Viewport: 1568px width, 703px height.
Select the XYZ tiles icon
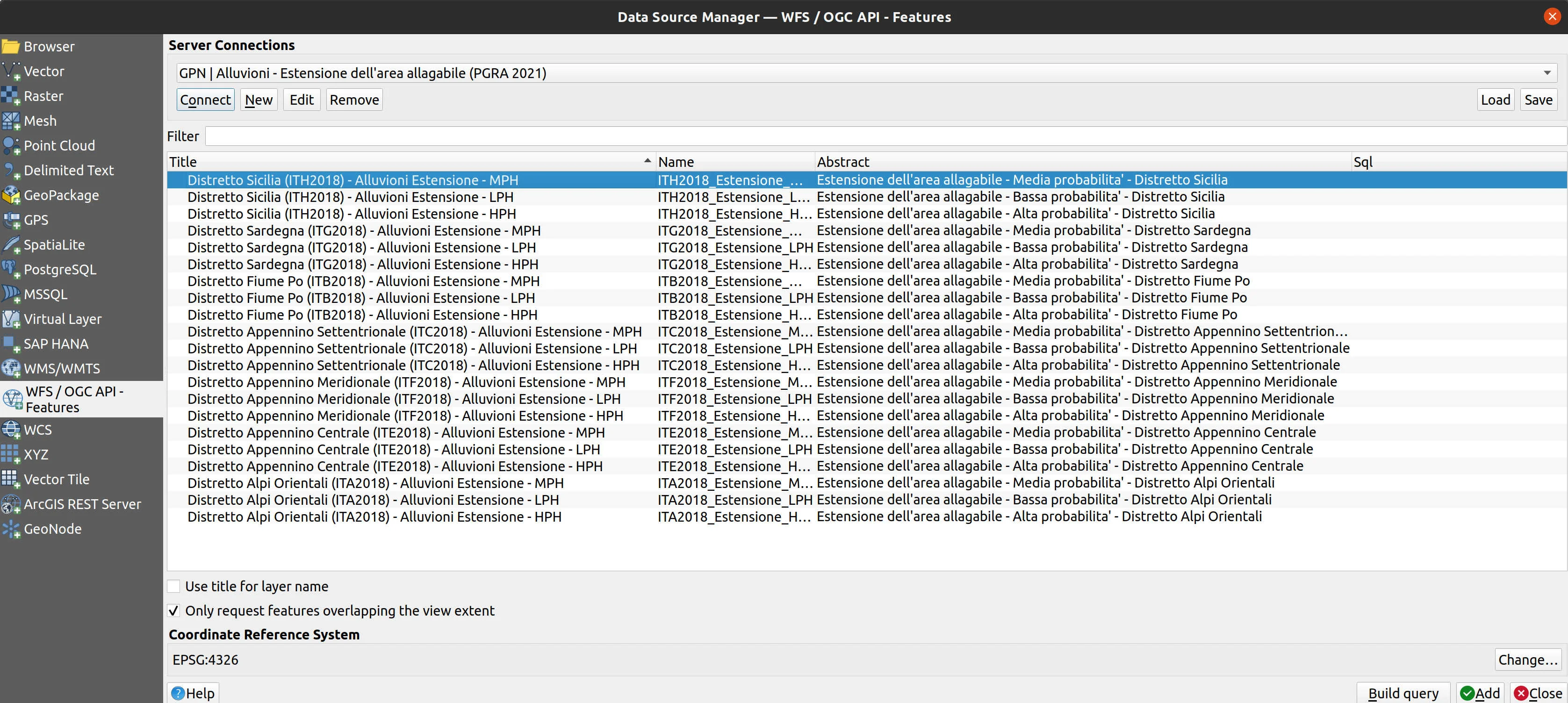(x=11, y=455)
